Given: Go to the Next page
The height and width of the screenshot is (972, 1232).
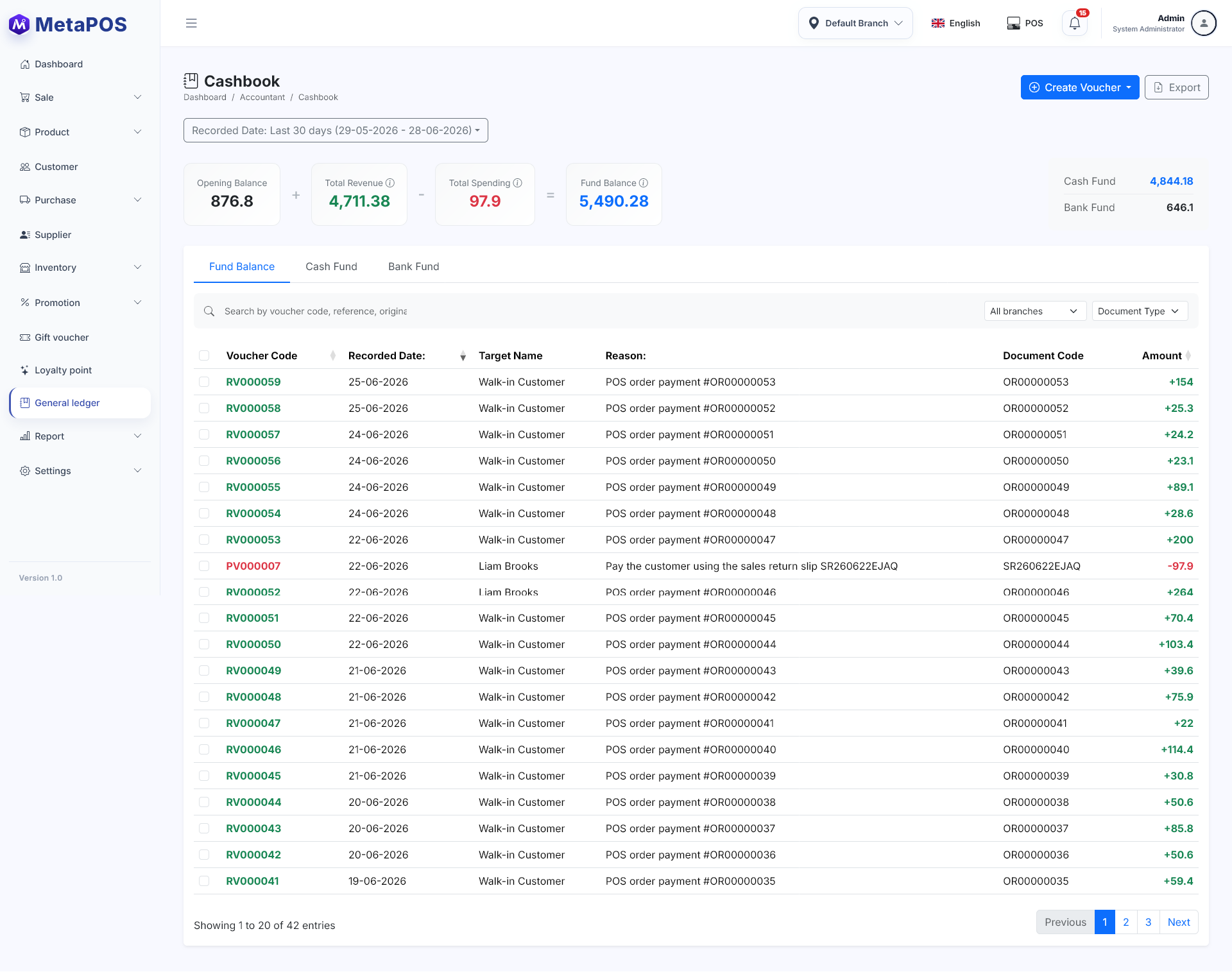Looking at the screenshot, I should pyautogui.click(x=1179, y=922).
